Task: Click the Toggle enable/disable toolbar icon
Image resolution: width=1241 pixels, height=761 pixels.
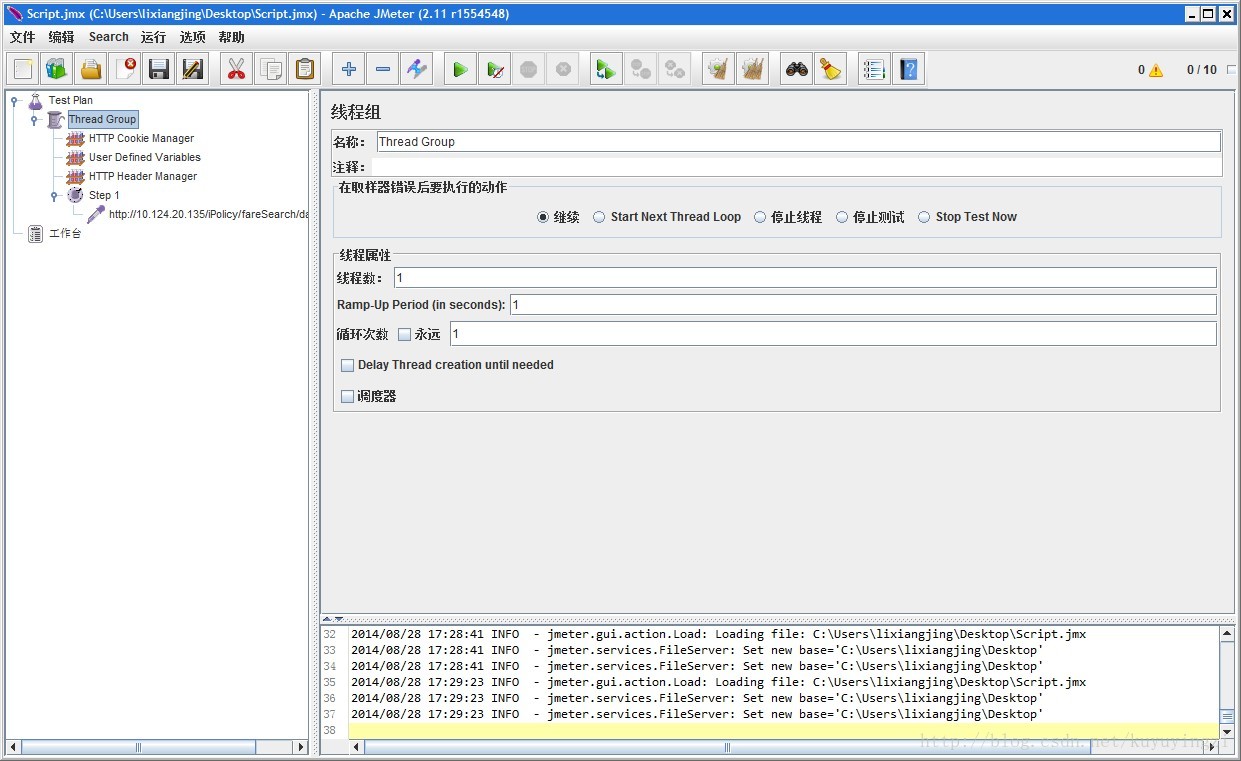Action: [x=417, y=69]
